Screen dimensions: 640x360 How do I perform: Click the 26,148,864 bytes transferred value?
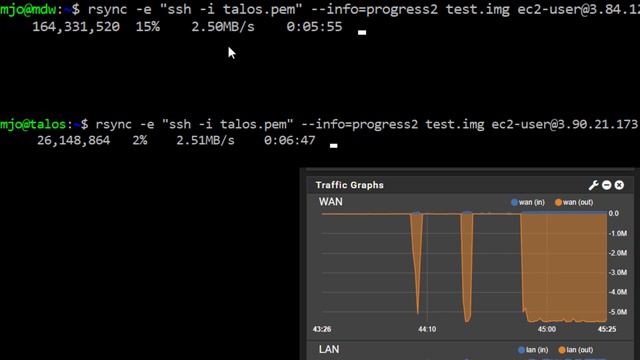(73, 140)
